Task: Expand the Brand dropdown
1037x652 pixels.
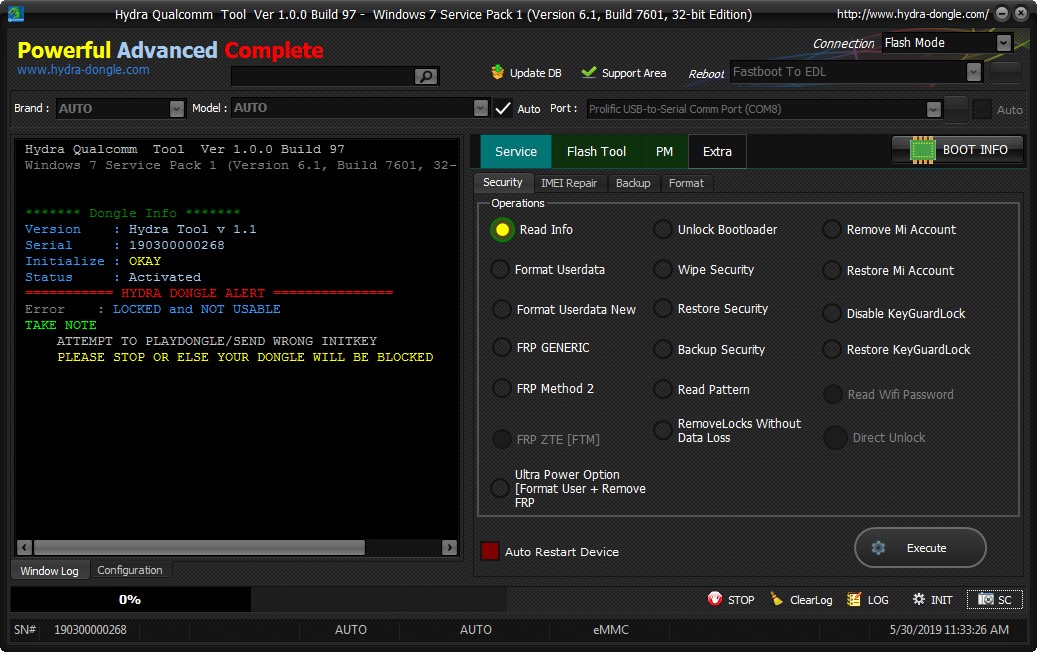Action: click(x=177, y=108)
